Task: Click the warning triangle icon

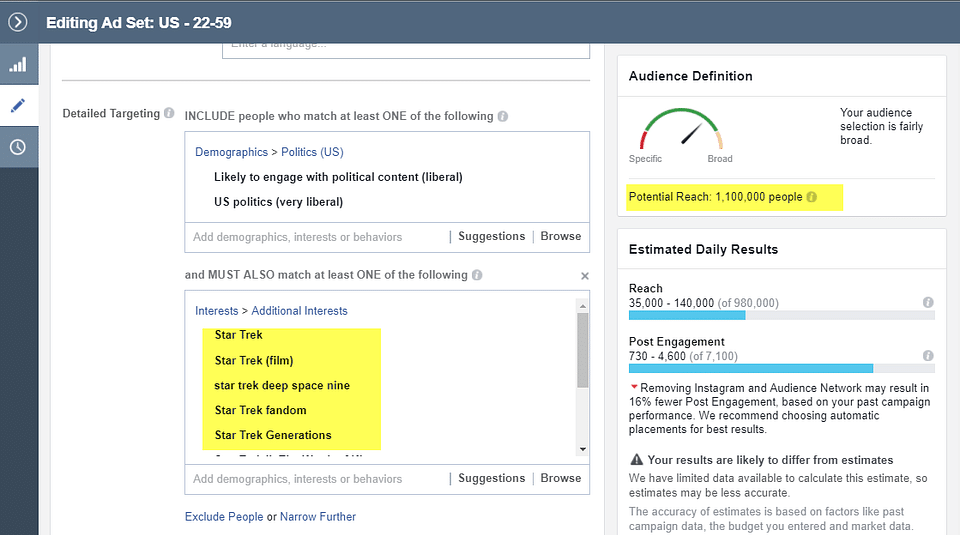Action: click(x=637, y=459)
